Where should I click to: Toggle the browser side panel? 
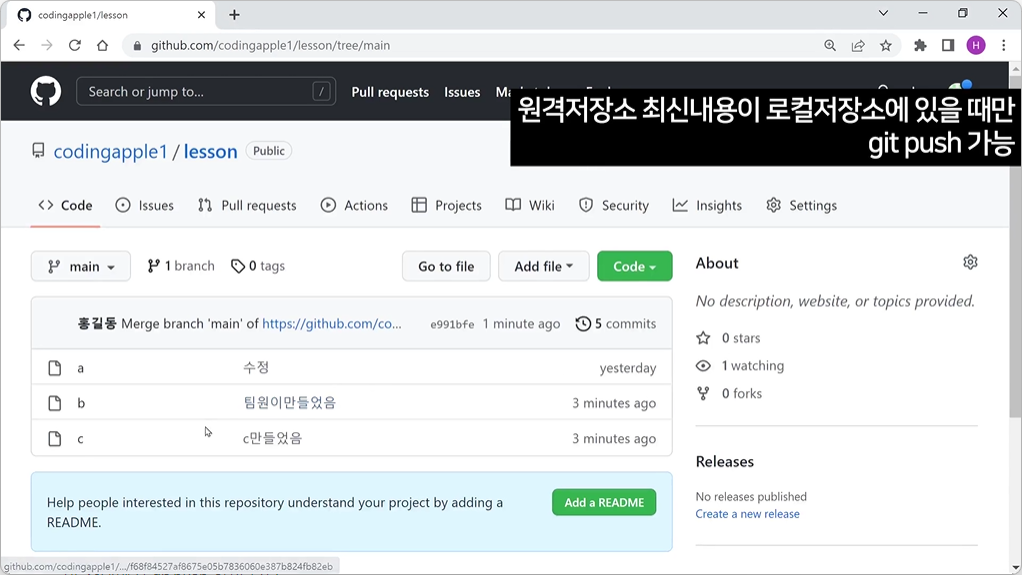pyautogui.click(x=948, y=45)
